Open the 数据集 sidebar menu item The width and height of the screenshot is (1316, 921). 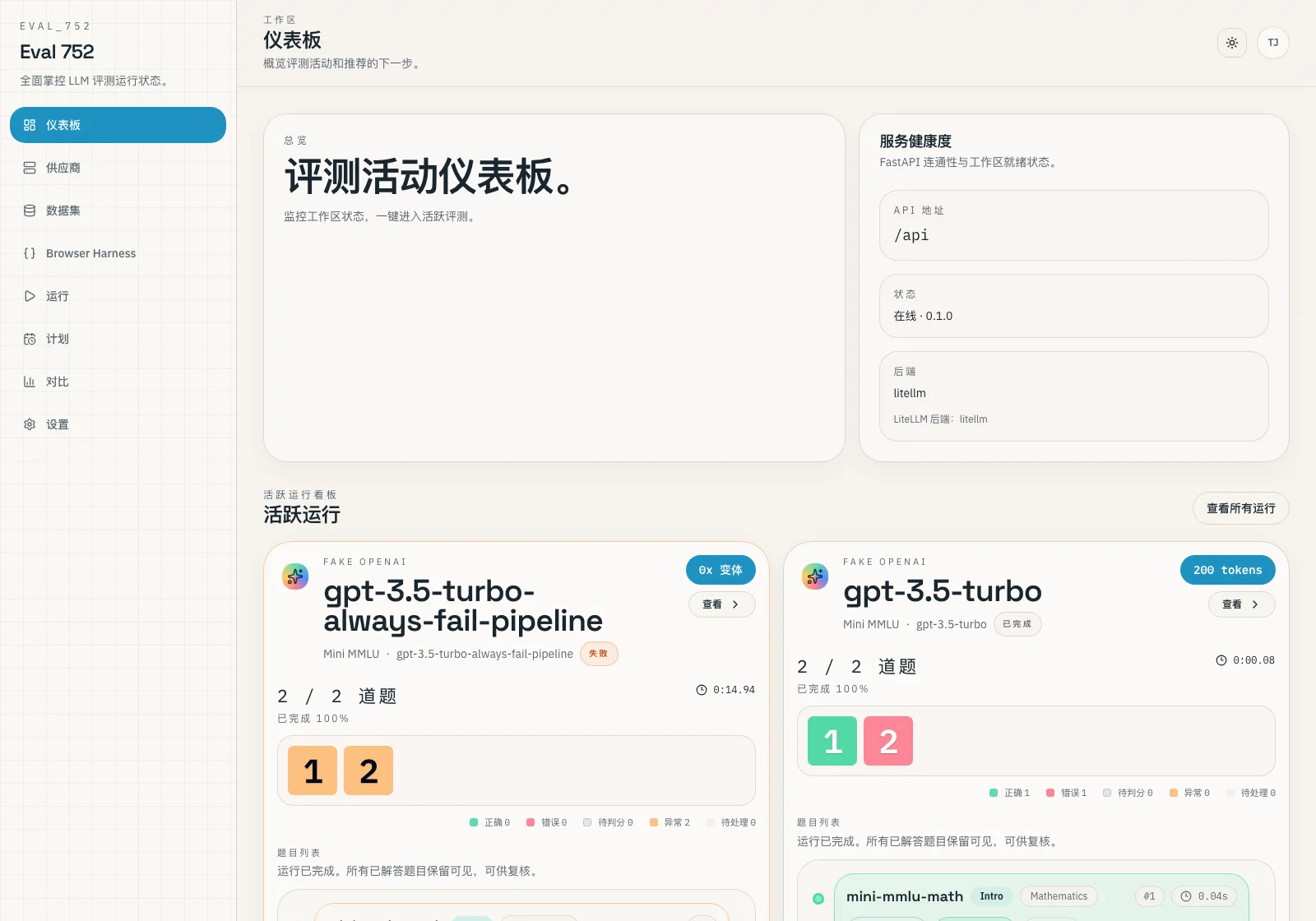[63, 211]
